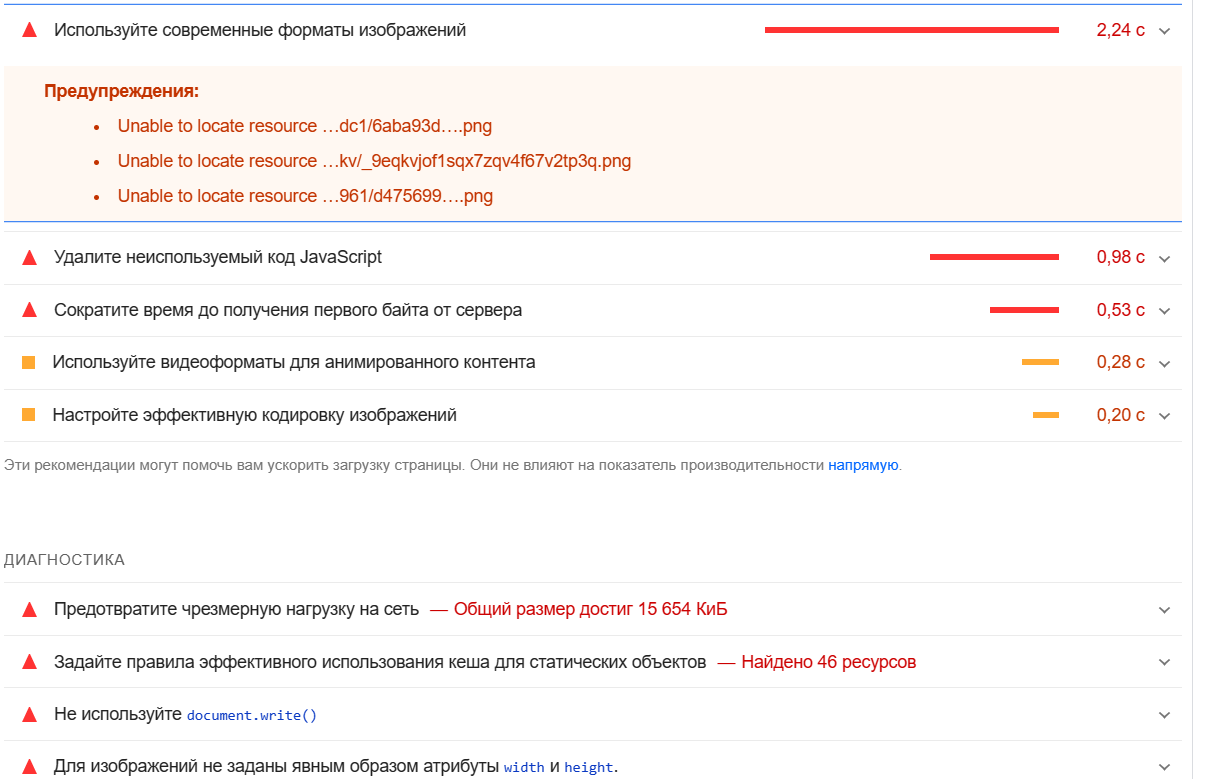Click warning about …961/d475699….png resource
The image size is (1206, 779).
(x=305, y=196)
